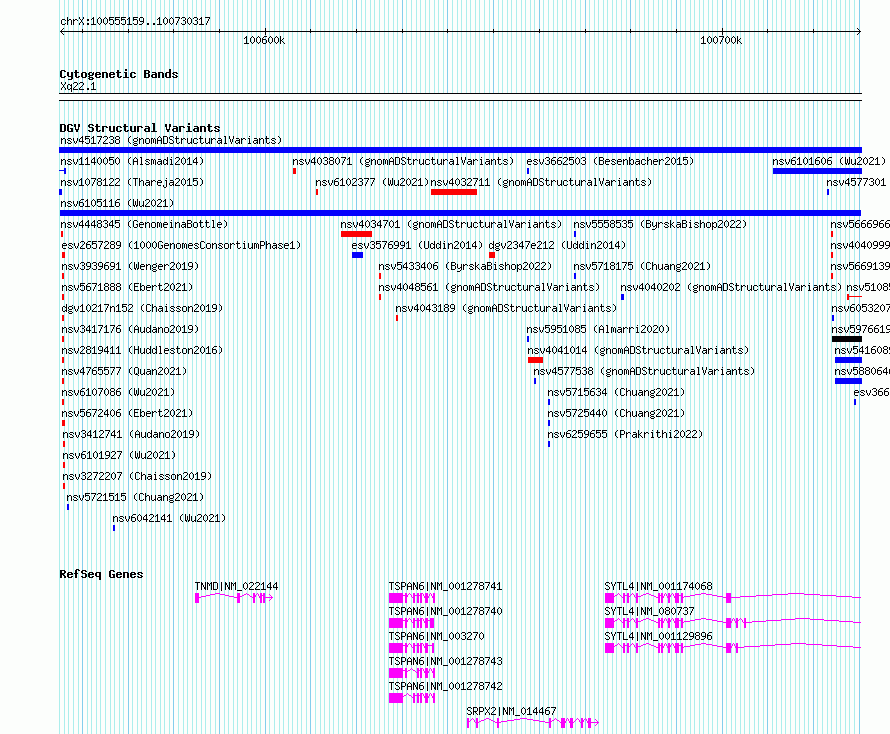Select nsv4048561 gnomAD variant label
The image size is (890, 734).
point(489,287)
